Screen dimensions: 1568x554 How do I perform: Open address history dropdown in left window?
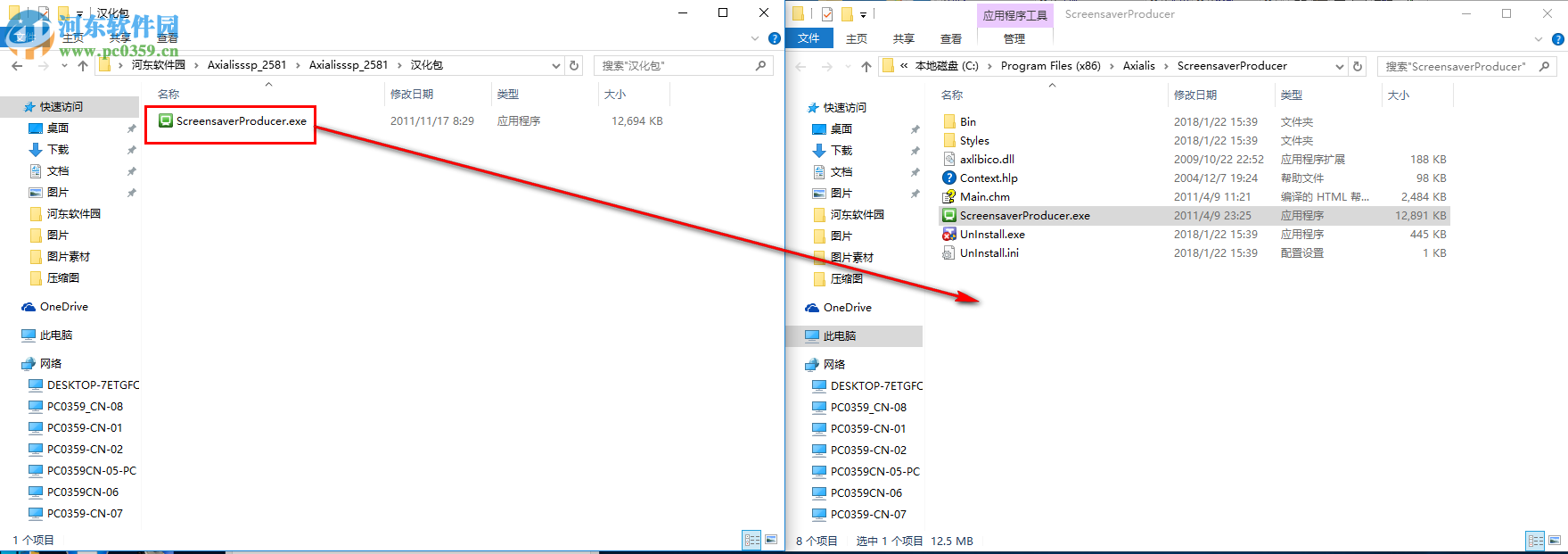(555, 65)
